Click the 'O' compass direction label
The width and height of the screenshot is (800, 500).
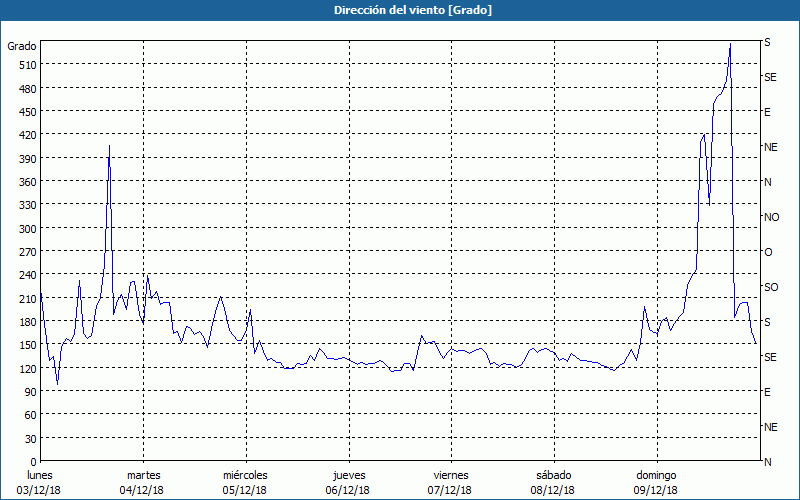[768, 252]
